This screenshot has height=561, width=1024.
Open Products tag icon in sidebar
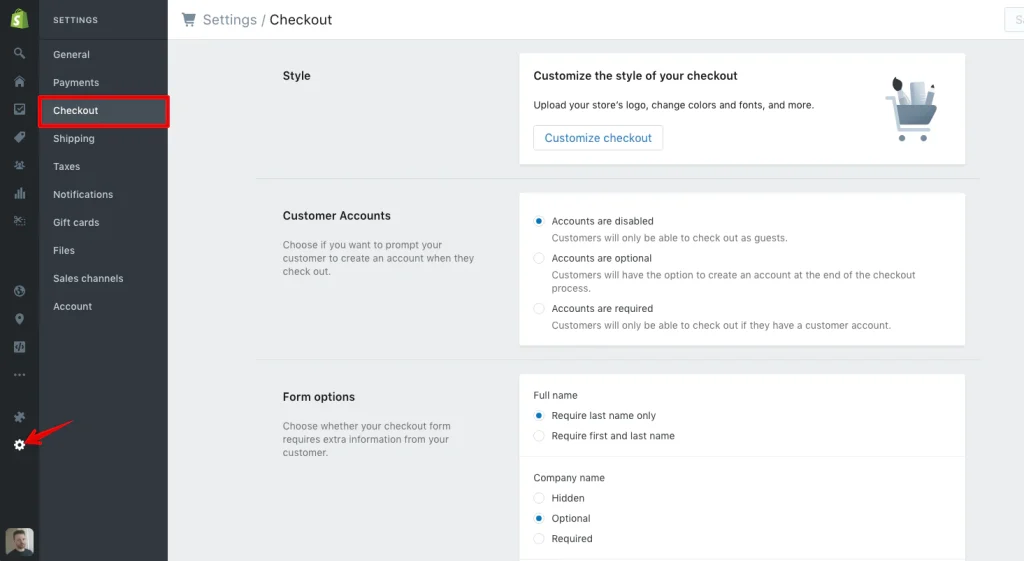(19, 137)
